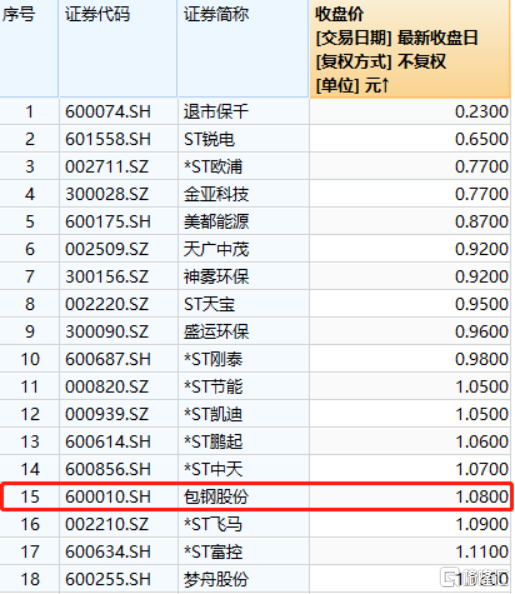This screenshot has width=515, height=594.
Task: Click closing price 1.0800
Action: click(x=481, y=497)
